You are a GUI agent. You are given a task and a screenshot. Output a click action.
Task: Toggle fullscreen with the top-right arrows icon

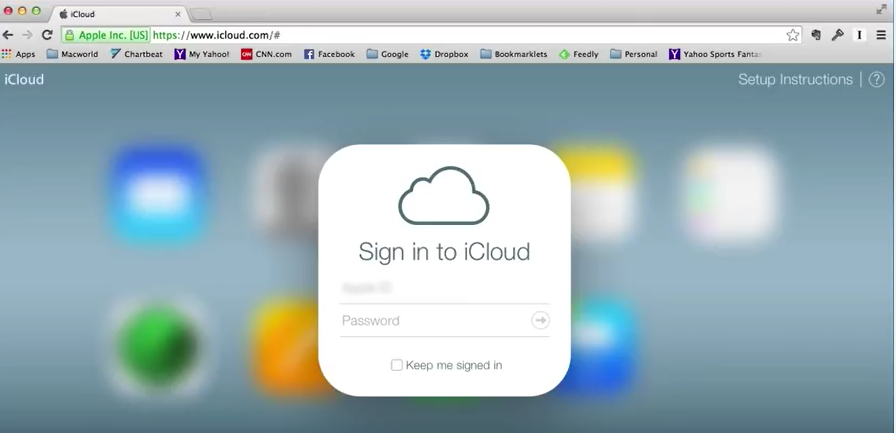(881, 9)
